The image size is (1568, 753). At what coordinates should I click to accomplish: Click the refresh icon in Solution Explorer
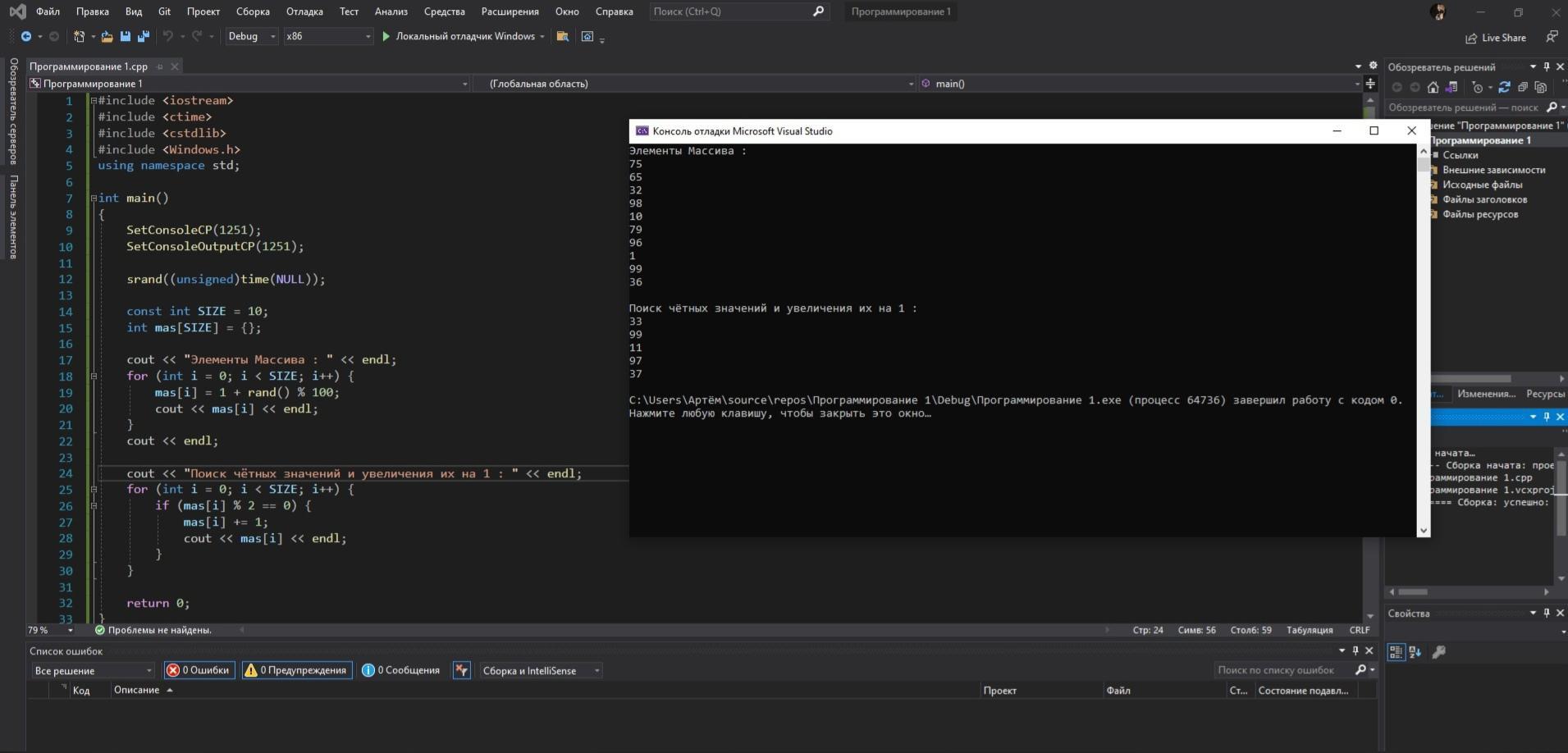pos(1504,87)
